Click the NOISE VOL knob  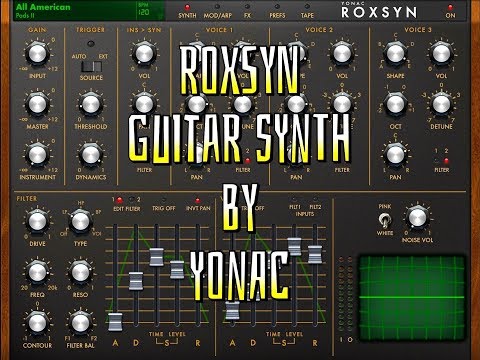click(417, 218)
